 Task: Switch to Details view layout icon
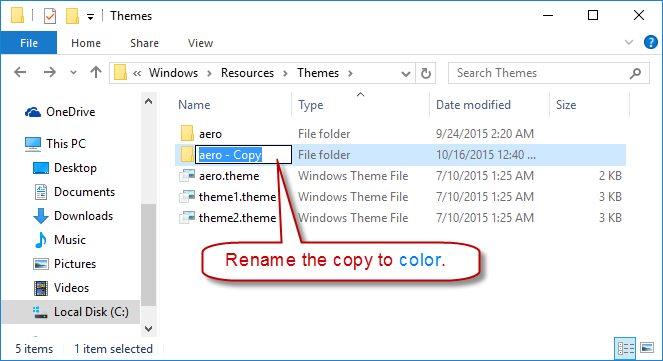(x=625, y=349)
